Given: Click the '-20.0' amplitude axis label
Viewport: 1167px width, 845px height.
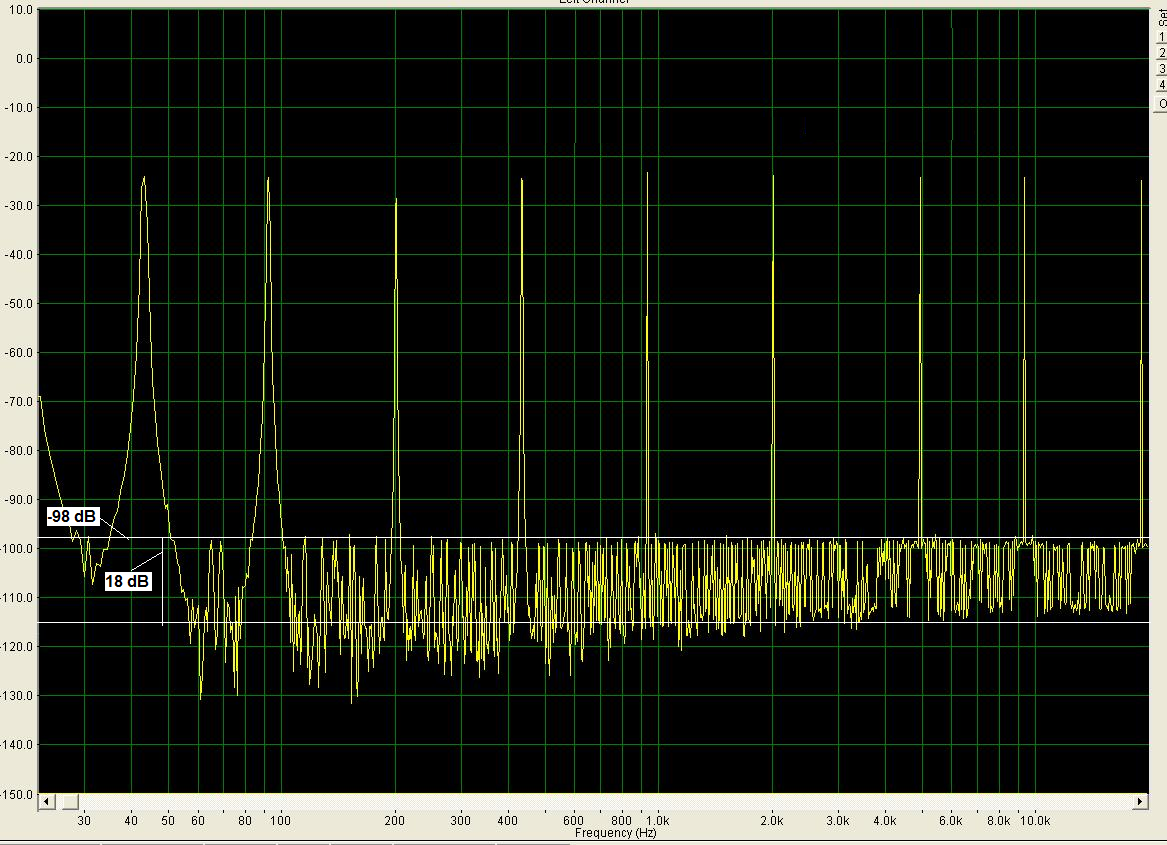Looking at the screenshot, I should [x=19, y=157].
